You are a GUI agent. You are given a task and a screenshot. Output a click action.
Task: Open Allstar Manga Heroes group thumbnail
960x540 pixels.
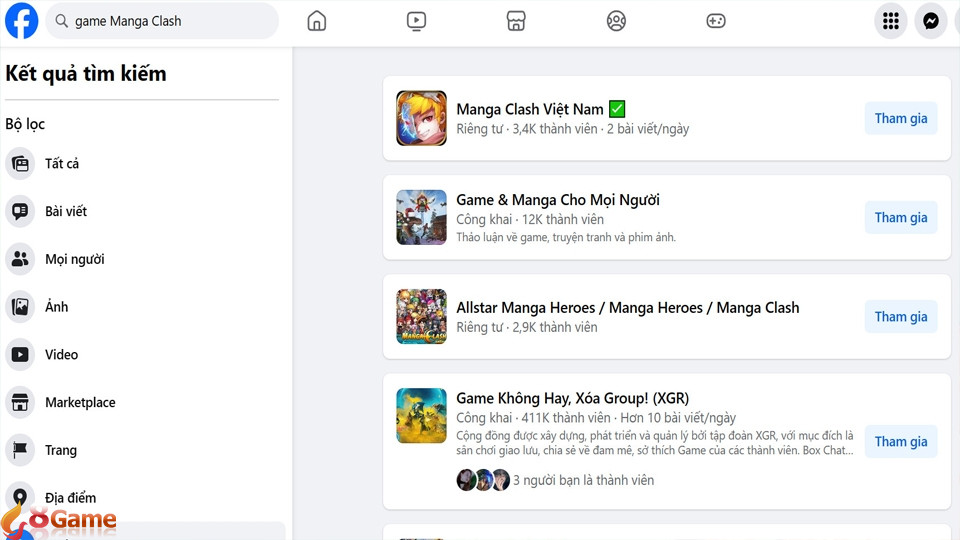(421, 317)
